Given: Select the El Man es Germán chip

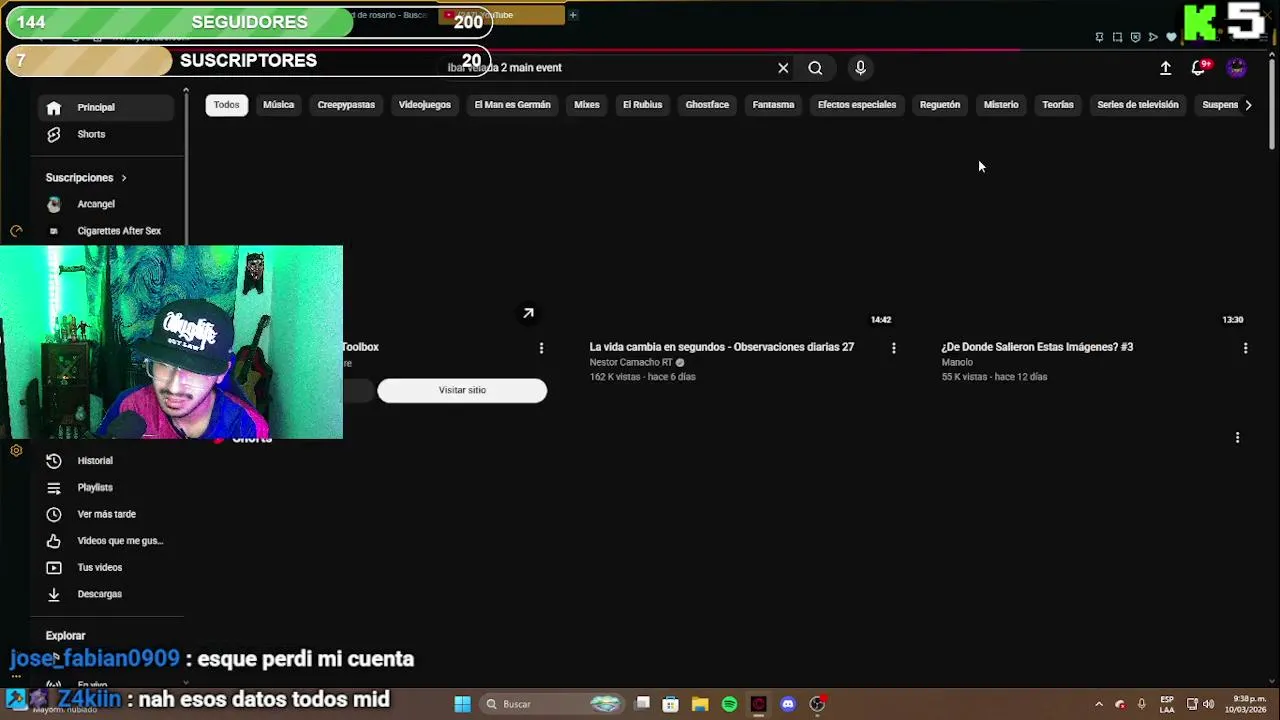Looking at the screenshot, I should tap(512, 105).
